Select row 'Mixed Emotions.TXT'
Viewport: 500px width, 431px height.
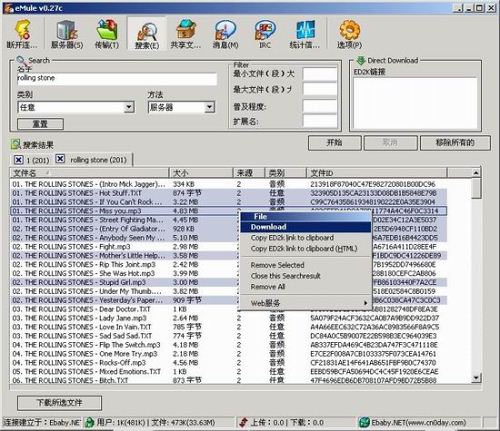pyautogui.click(x=229, y=371)
